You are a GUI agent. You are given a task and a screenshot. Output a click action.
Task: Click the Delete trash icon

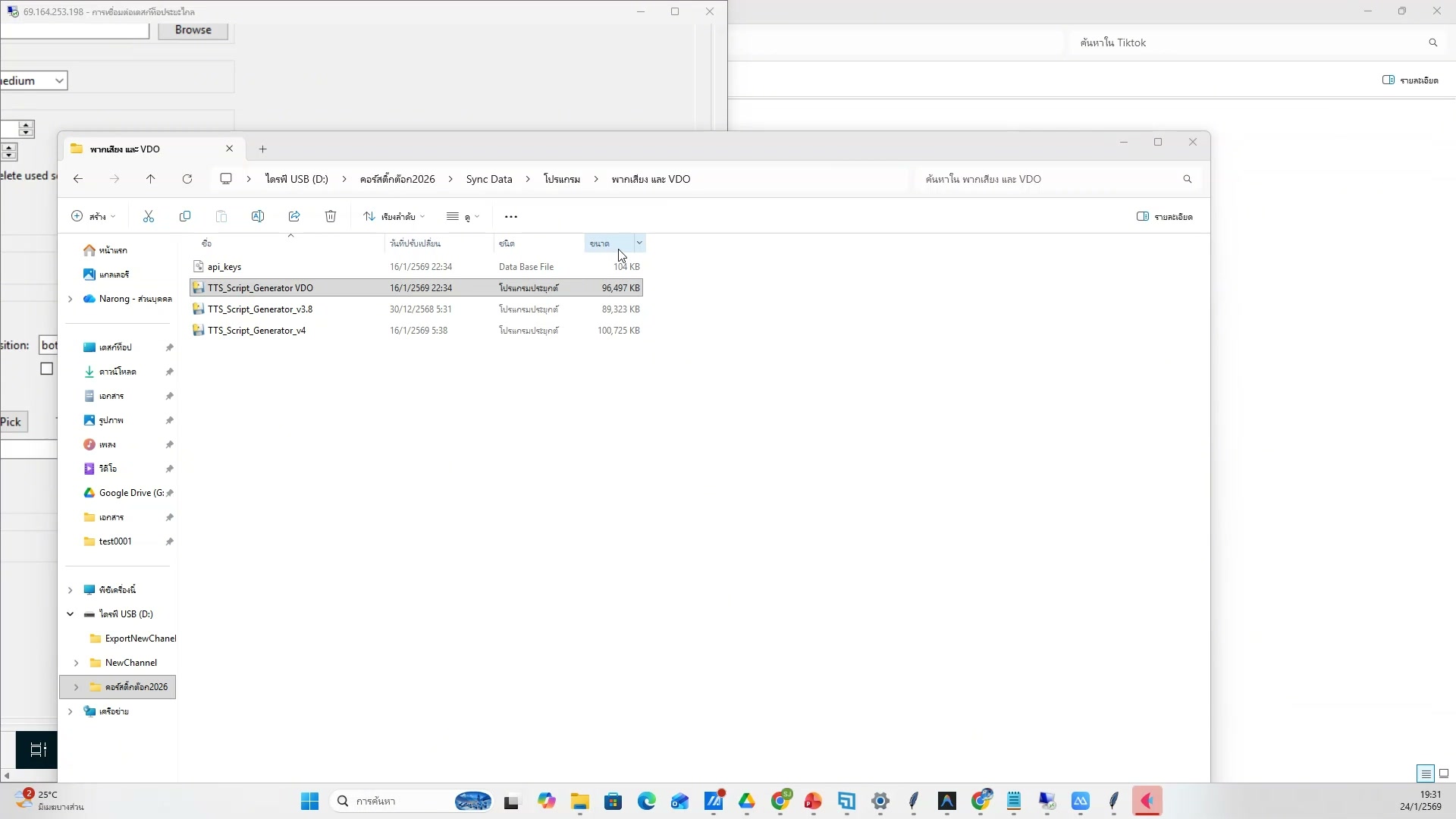[331, 217]
